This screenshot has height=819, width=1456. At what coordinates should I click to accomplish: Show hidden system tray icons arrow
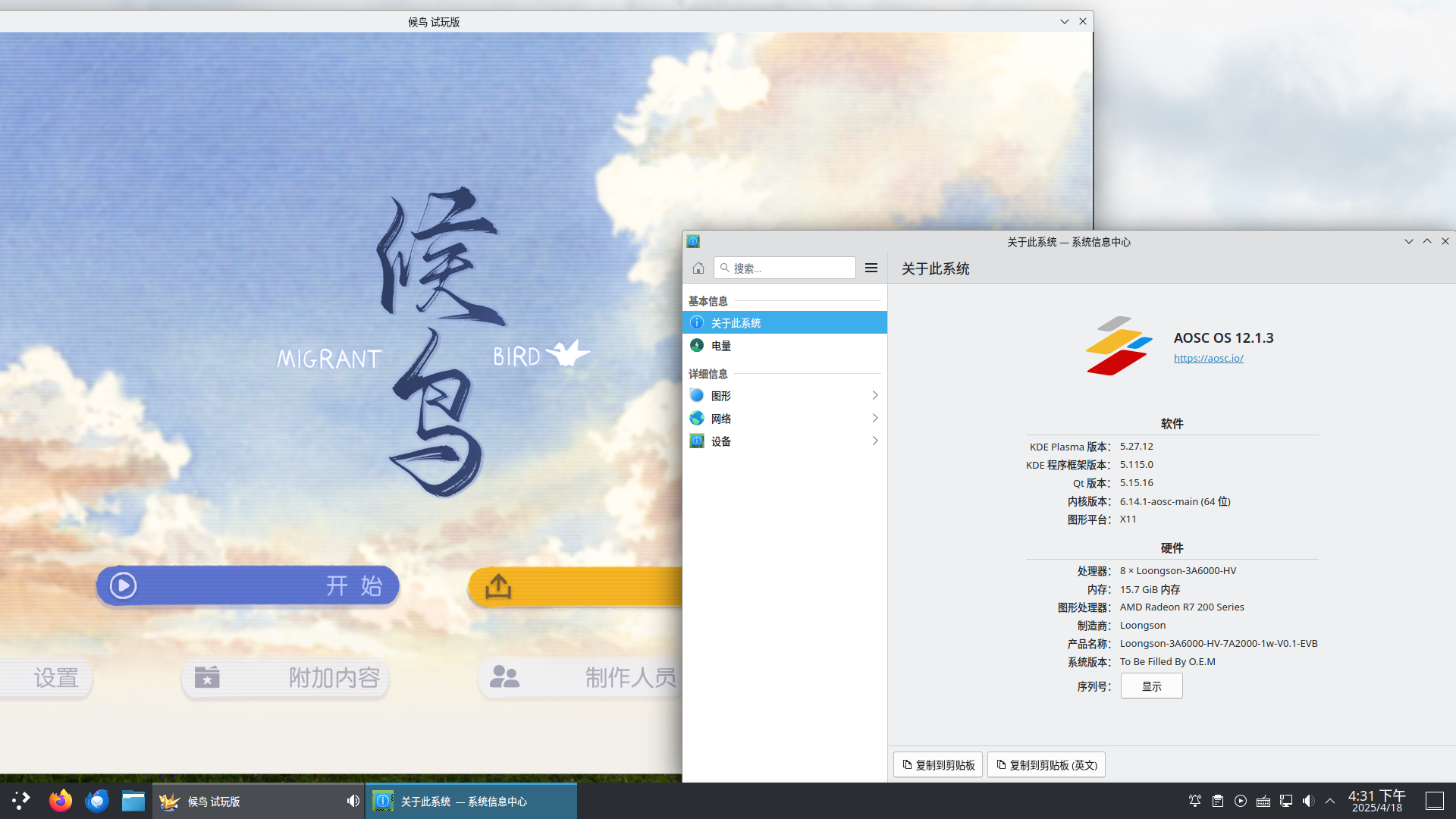(1330, 801)
